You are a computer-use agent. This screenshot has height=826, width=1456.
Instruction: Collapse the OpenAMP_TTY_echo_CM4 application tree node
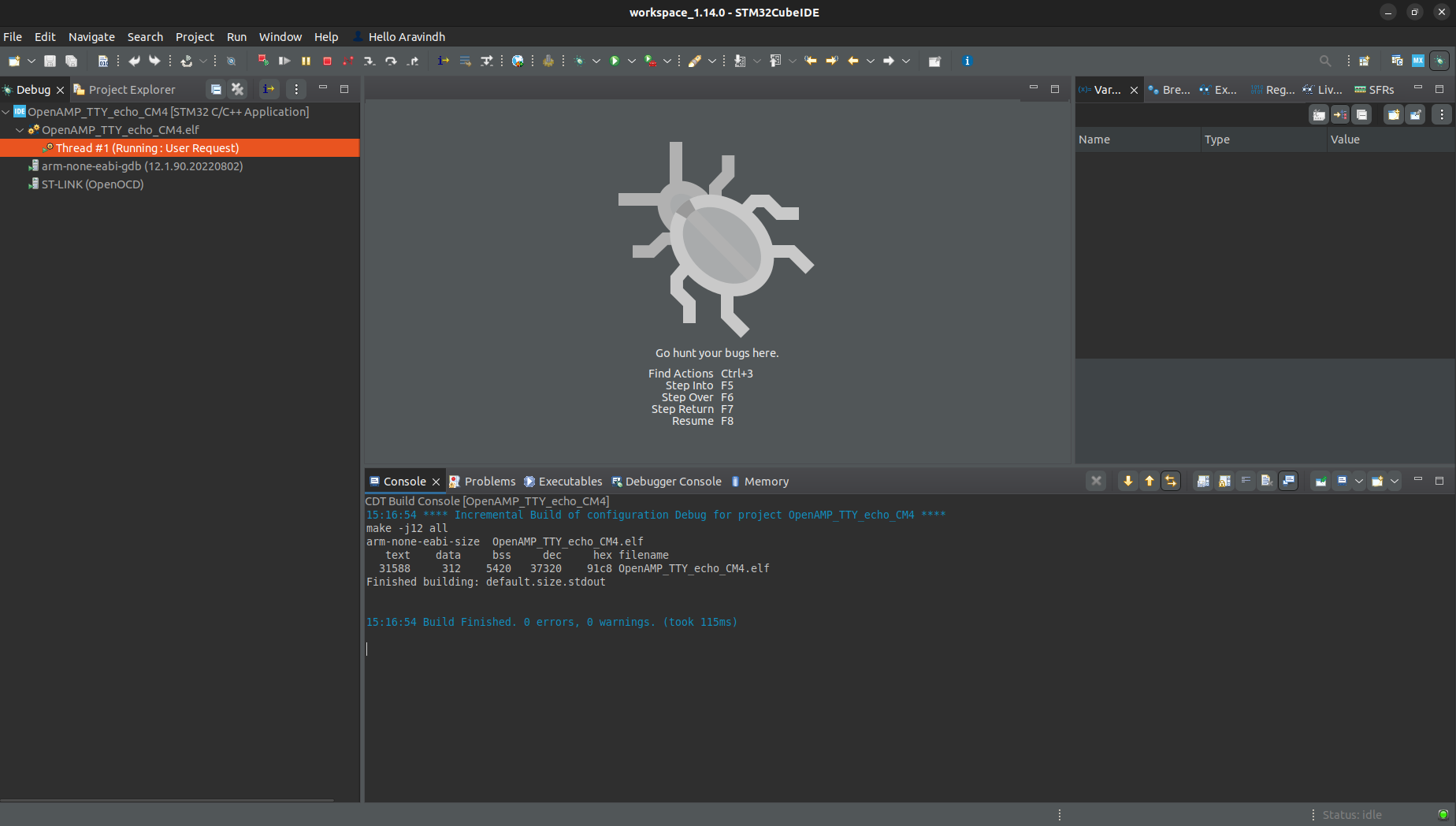[x=6, y=112]
